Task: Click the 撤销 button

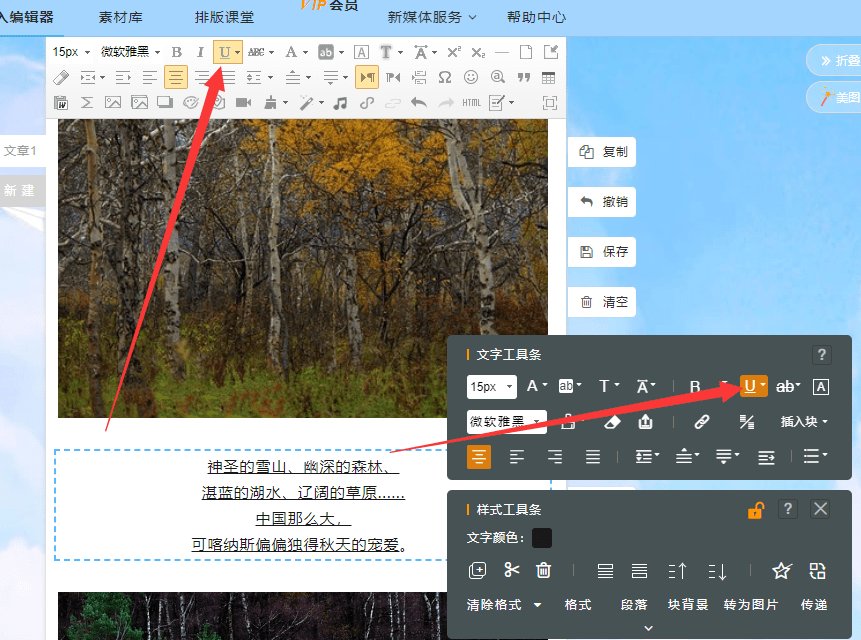Action: coord(602,202)
